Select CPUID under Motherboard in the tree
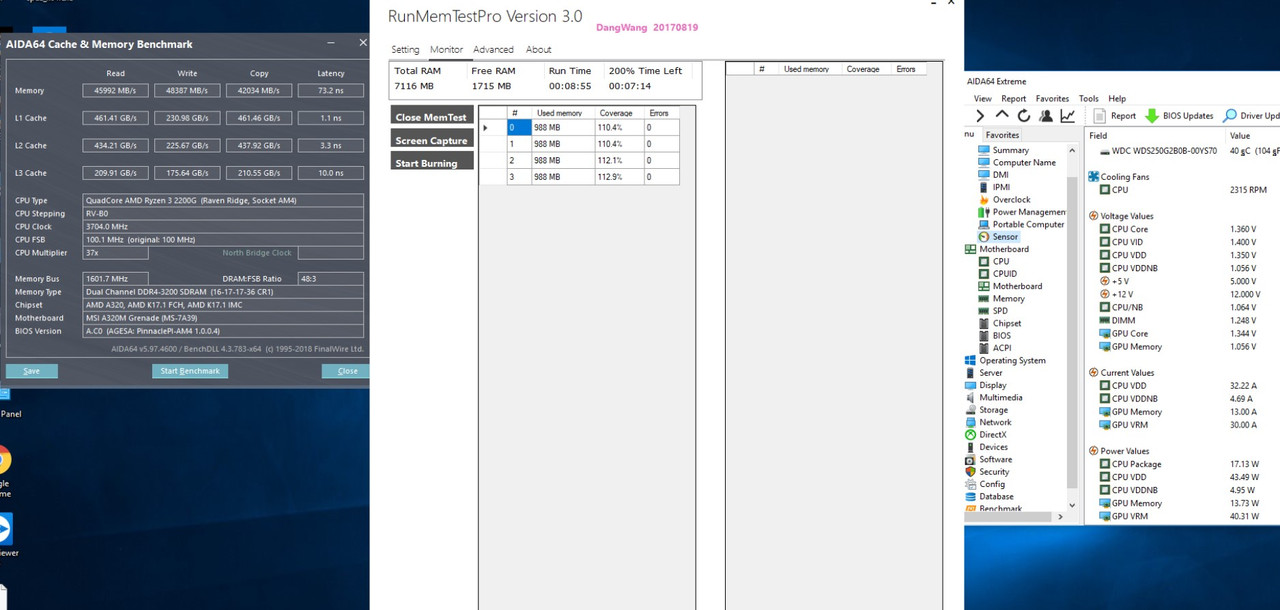 pyautogui.click(x=997, y=273)
